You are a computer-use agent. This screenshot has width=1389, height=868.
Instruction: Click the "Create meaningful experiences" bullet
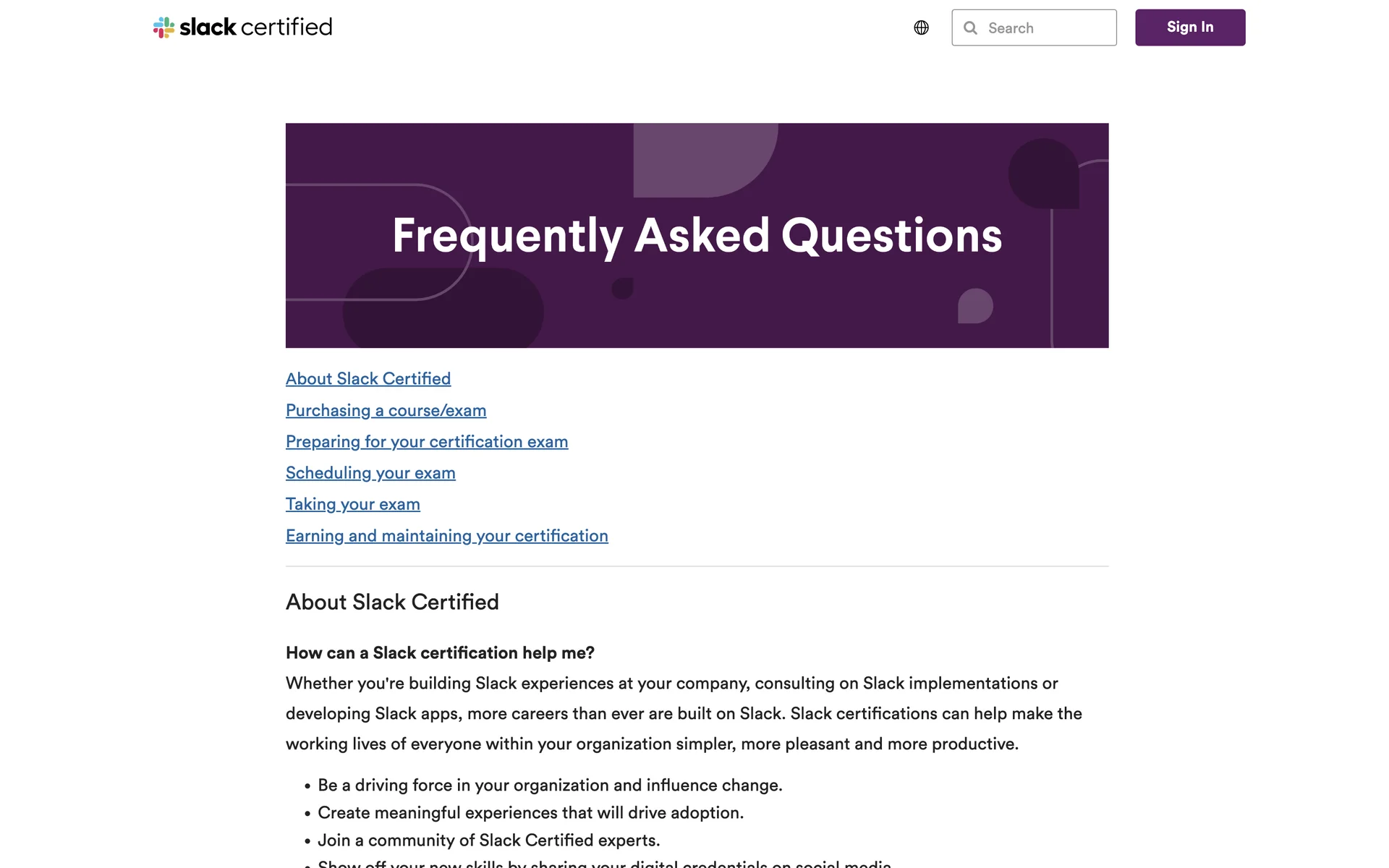(x=530, y=813)
